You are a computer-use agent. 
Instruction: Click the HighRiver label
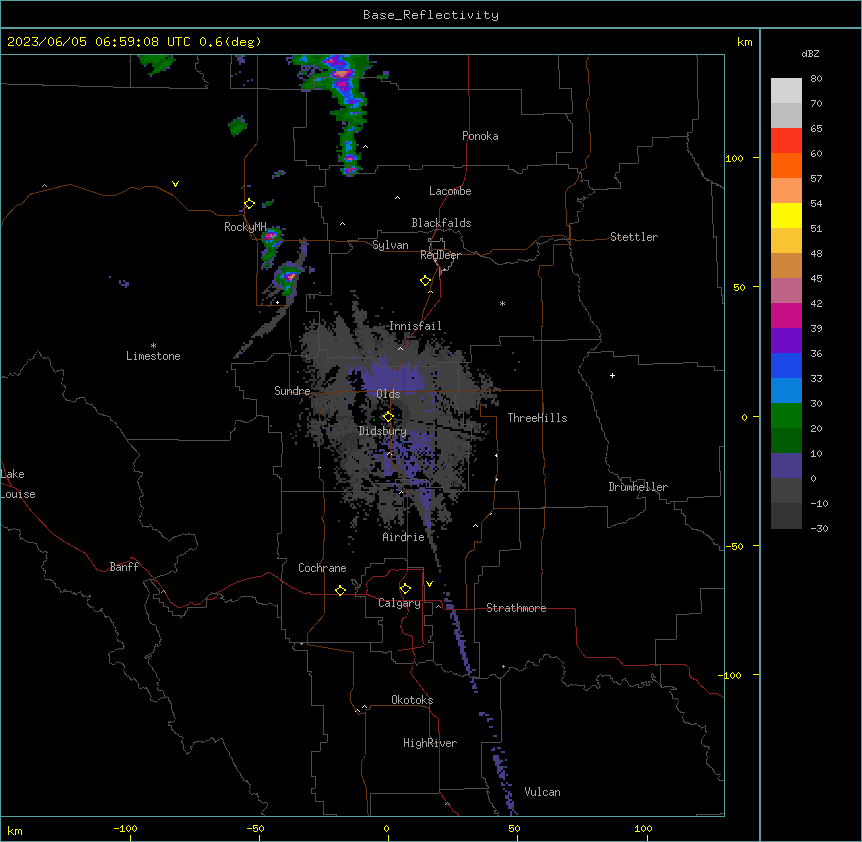(x=430, y=743)
